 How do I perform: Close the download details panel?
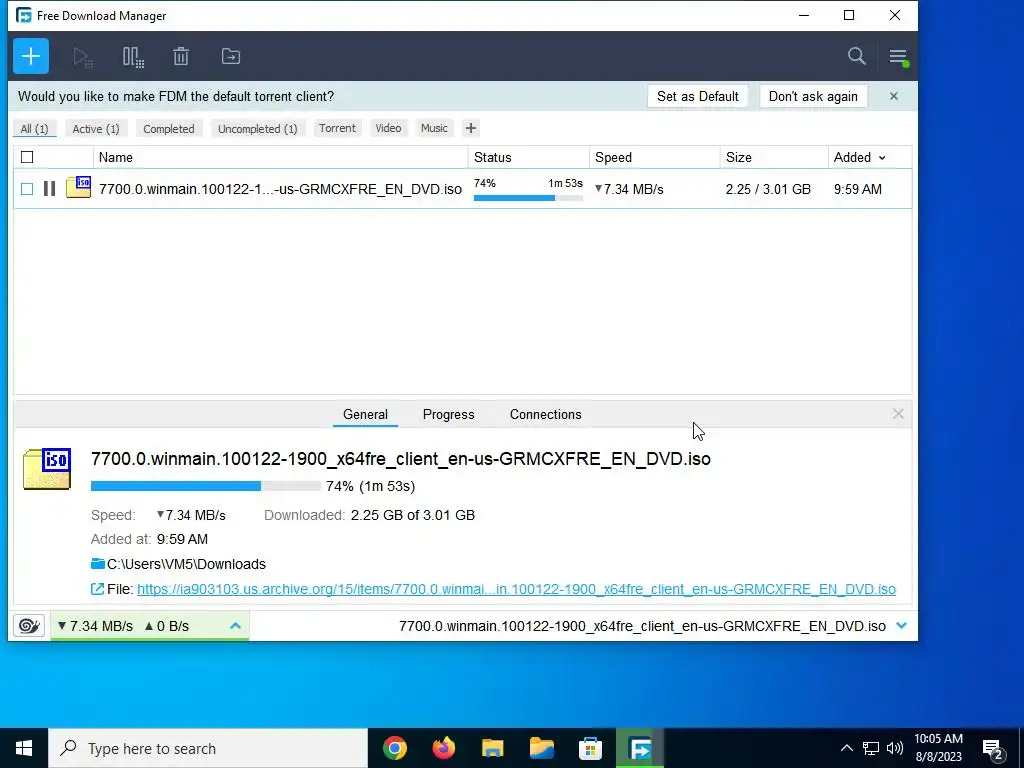coord(898,414)
